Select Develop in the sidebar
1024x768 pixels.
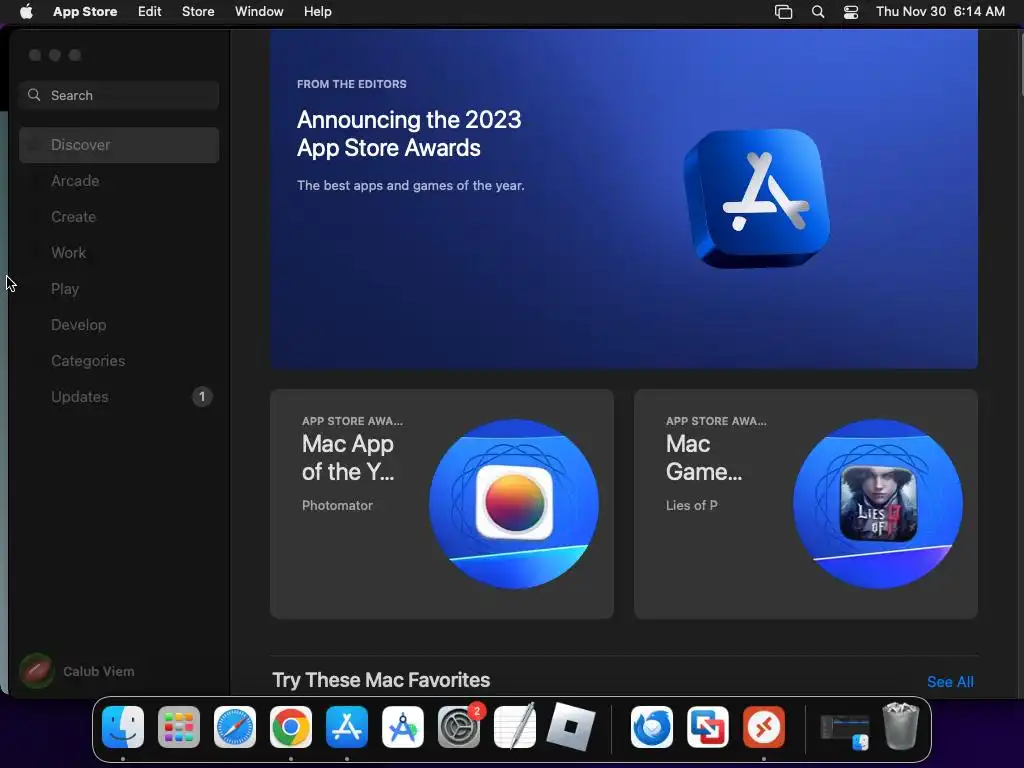(x=119, y=325)
